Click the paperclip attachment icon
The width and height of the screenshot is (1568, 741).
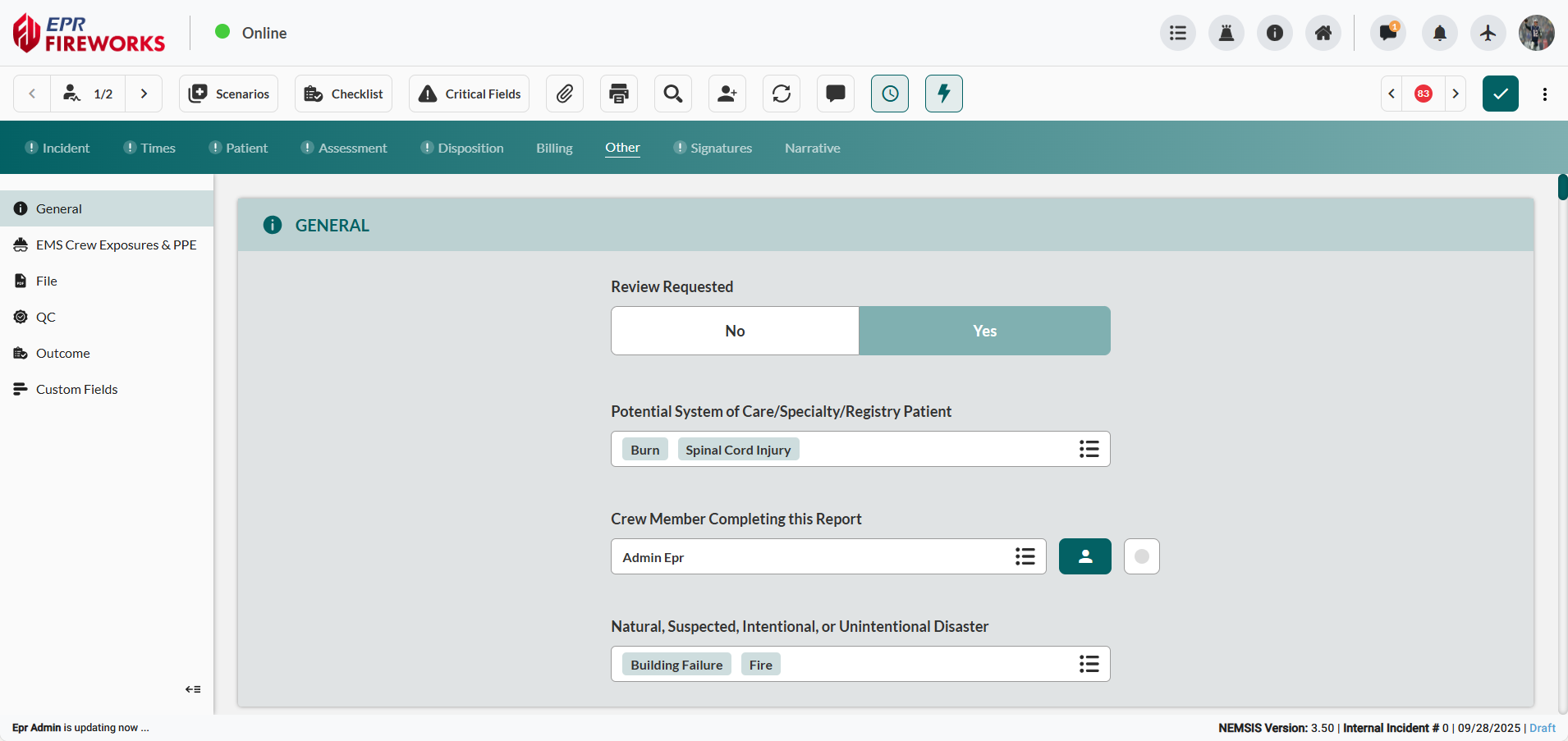pyautogui.click(x=564, y=94)
